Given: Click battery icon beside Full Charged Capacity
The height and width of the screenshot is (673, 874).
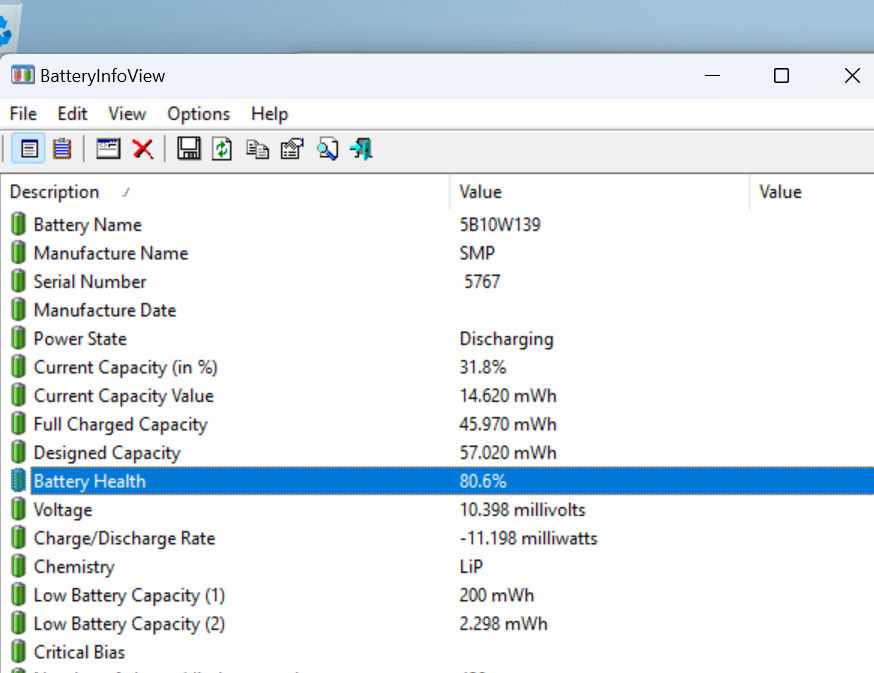Looking at the screenshot, I should 18,424.
